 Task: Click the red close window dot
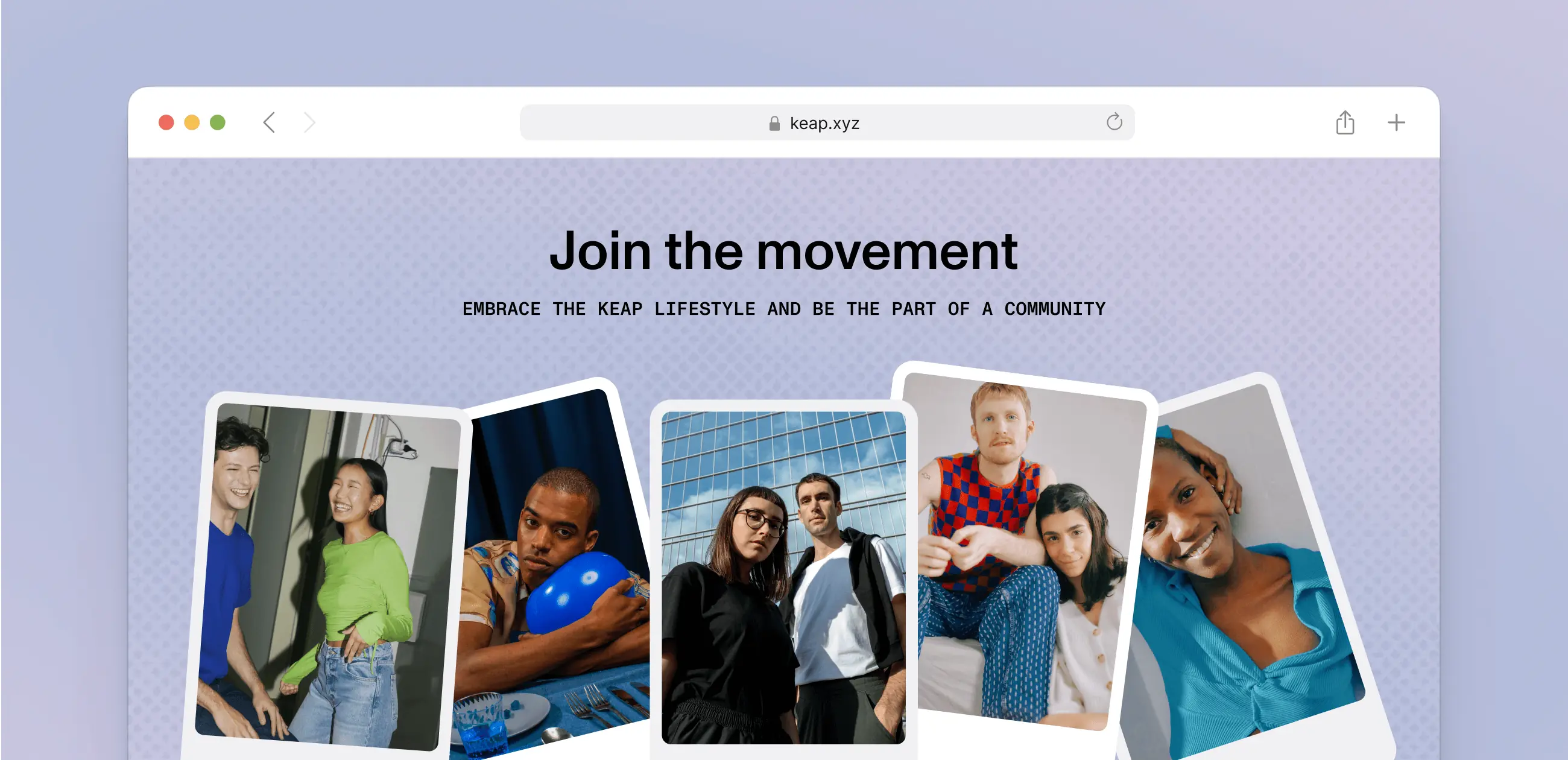click(166, 122)
